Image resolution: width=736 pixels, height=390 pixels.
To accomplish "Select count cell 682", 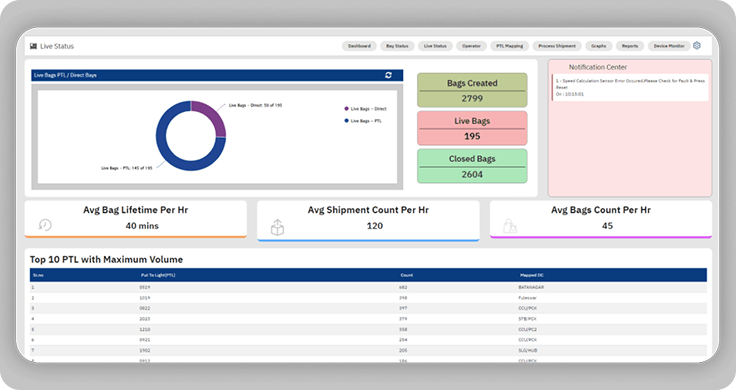I will pyautogui.click(x=403, y=287).
